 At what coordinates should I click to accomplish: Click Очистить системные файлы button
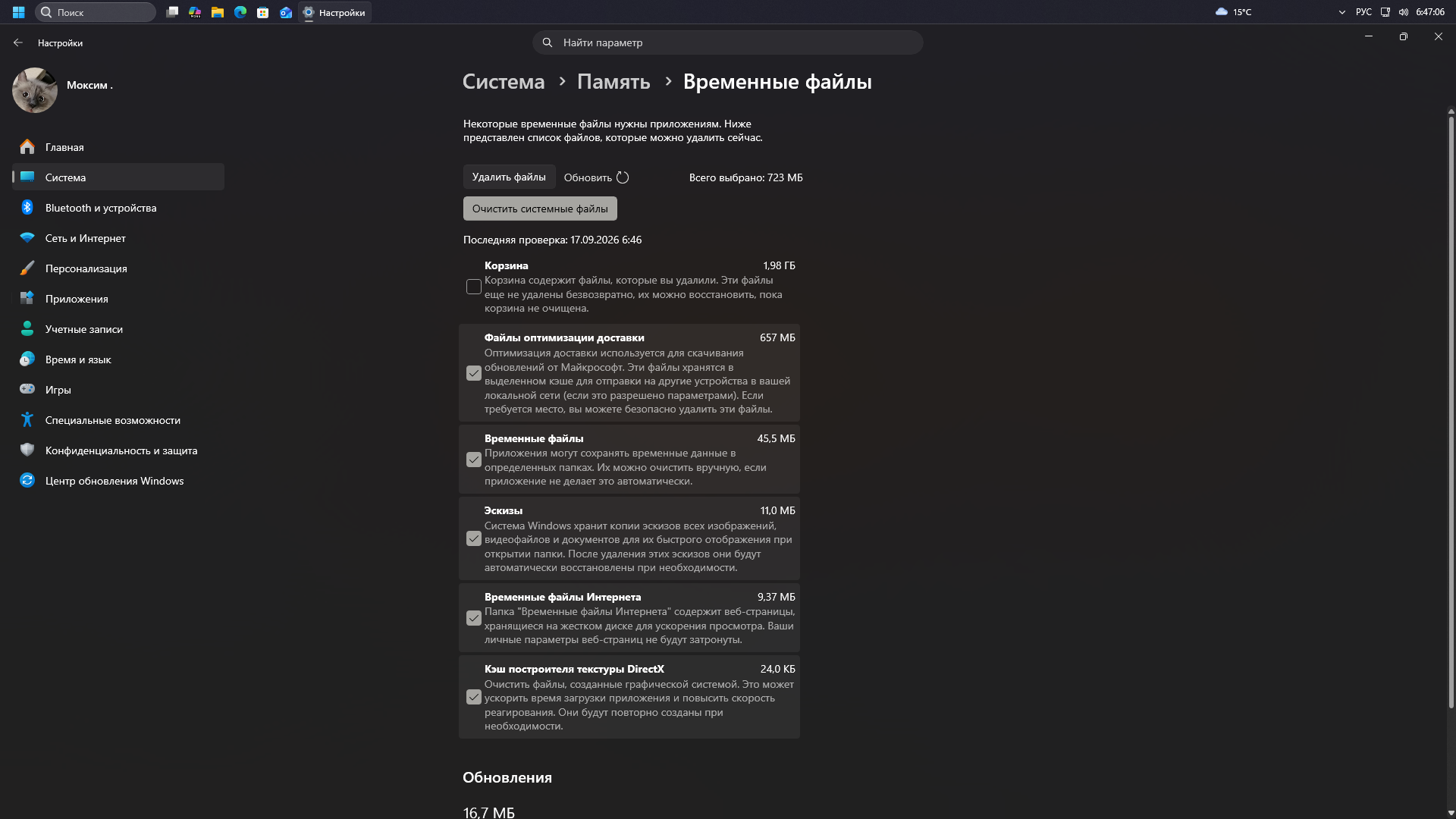tap(540, 209)
